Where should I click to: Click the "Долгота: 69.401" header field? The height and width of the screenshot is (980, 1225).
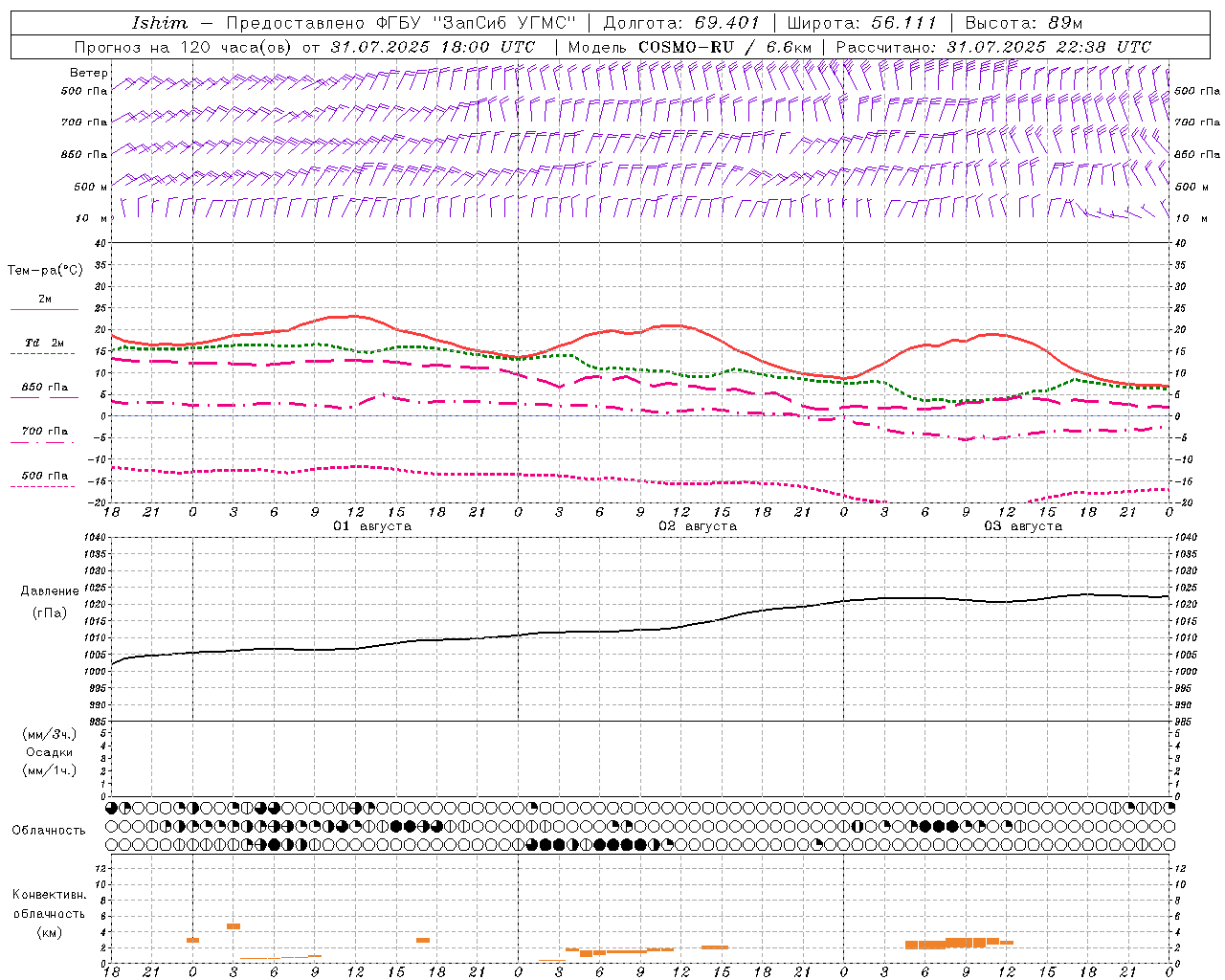681,23
